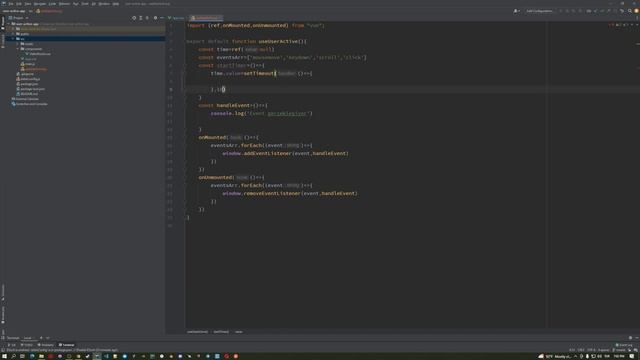This screenshot has height=360, width=640.
Task: Open user account icon in top toolbar
Action: tap(516, 11)
